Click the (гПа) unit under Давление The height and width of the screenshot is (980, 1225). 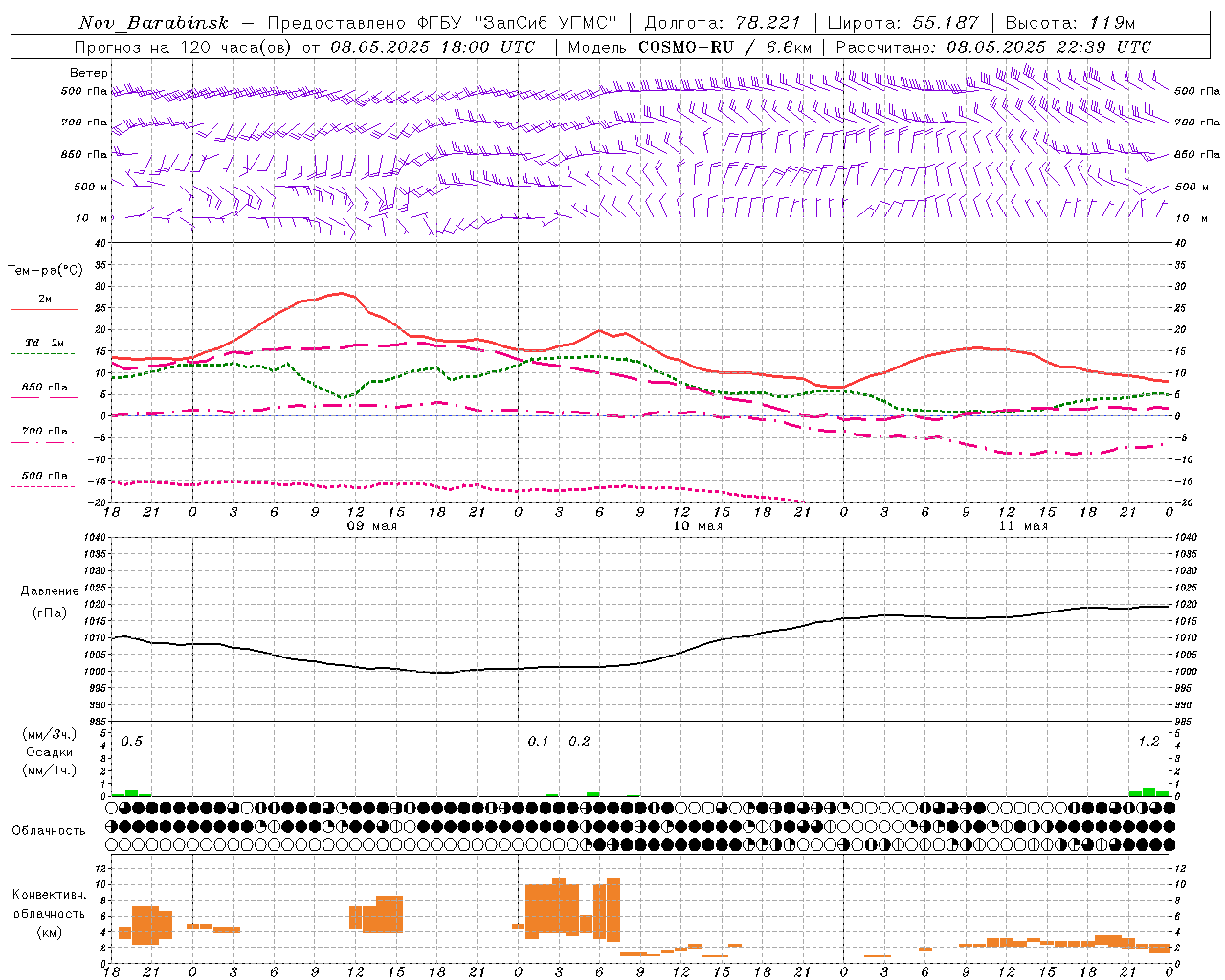(x=50, y=613)
